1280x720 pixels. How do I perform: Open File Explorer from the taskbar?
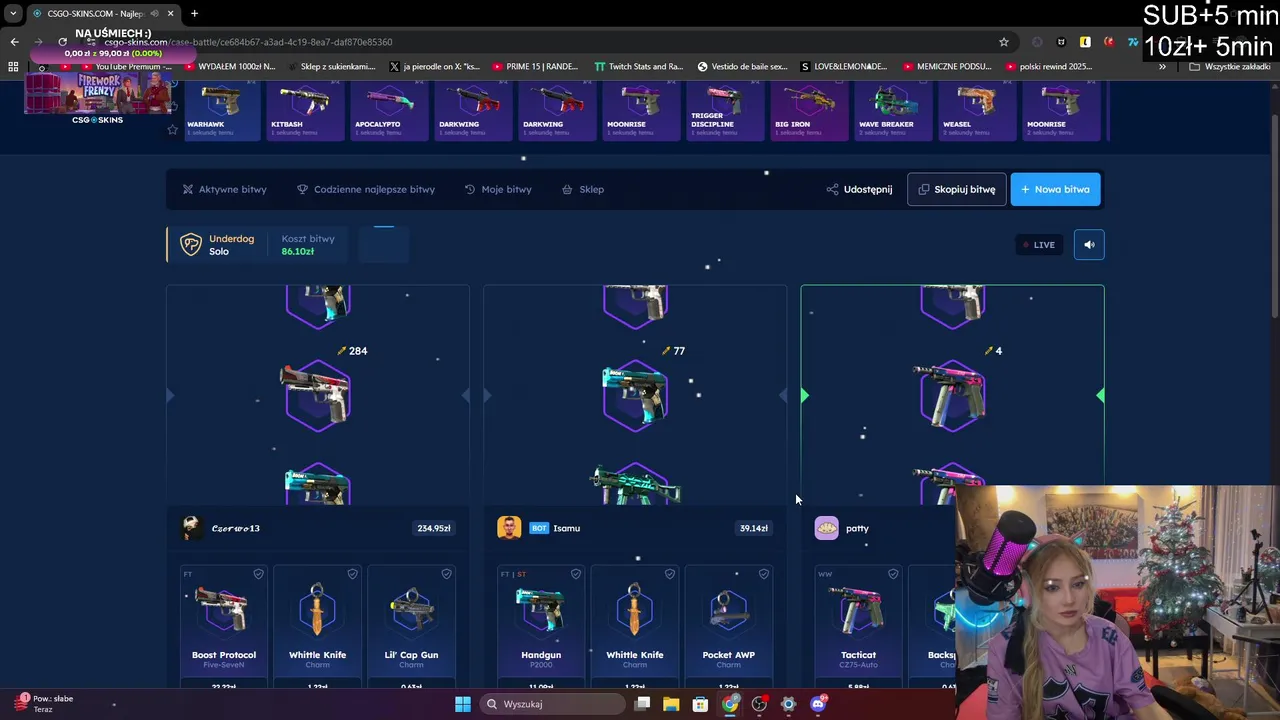pos(671,704)
